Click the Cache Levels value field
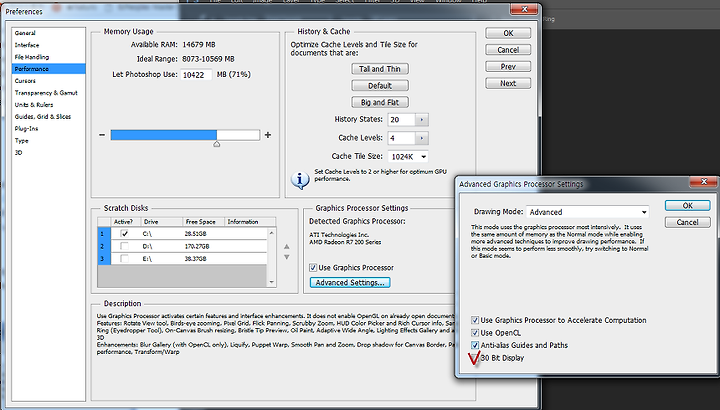Viewport: 720px width, 410px height. (401, 138)
